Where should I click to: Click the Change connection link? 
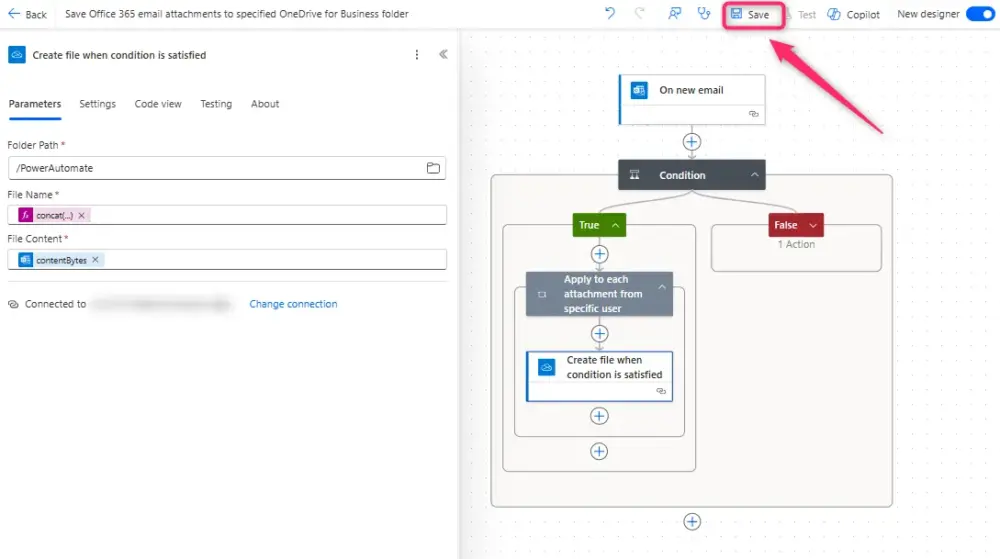(x=293, y=304)
